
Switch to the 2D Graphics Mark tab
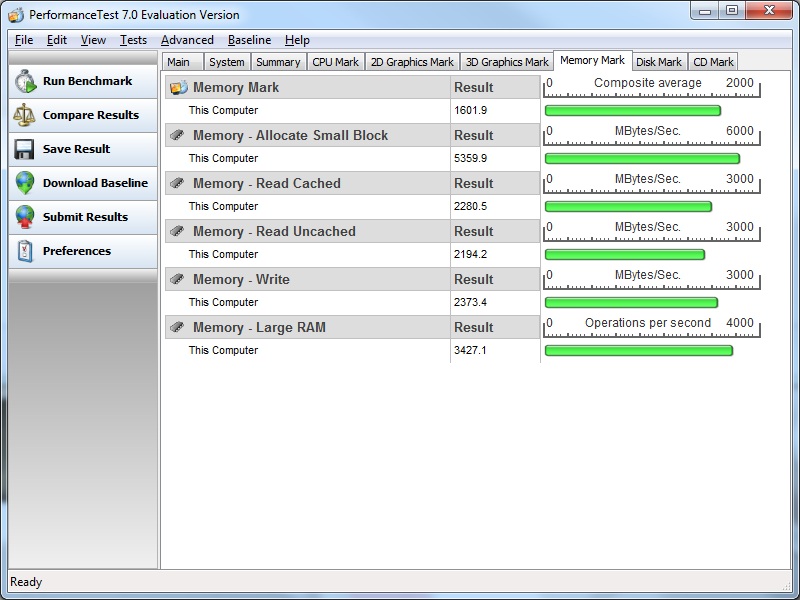click(412, 62)
